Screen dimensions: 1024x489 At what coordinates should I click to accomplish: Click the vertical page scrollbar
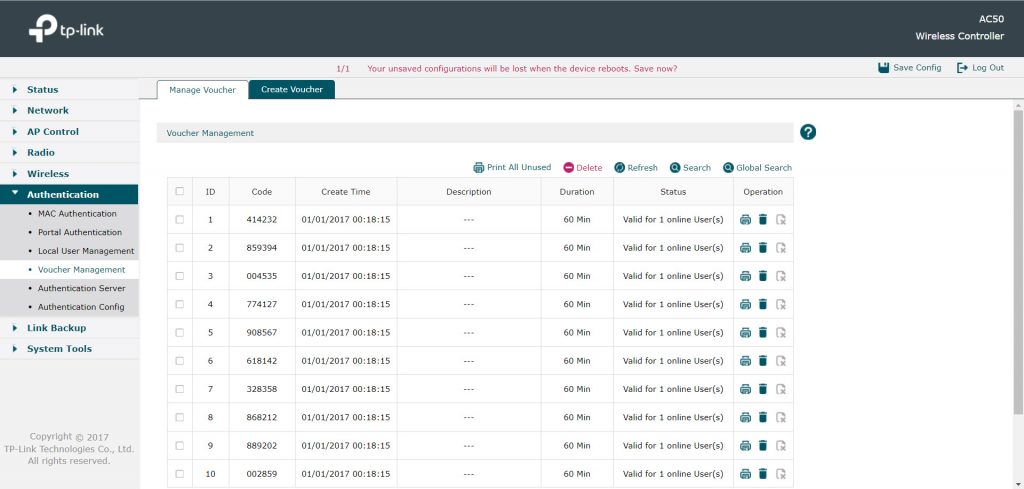1018,260
